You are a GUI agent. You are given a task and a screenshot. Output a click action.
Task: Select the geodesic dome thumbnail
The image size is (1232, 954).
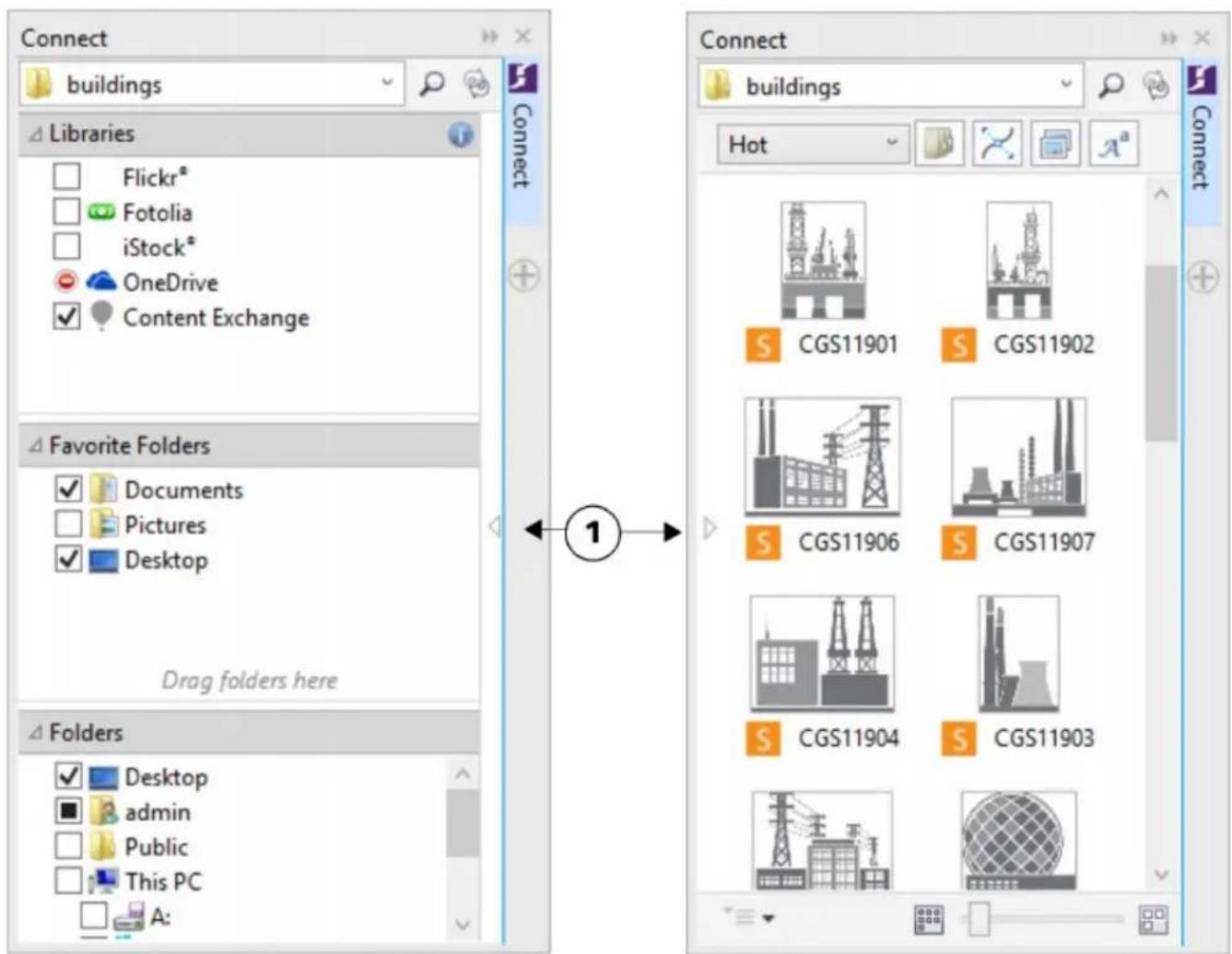pos(1018,841)
